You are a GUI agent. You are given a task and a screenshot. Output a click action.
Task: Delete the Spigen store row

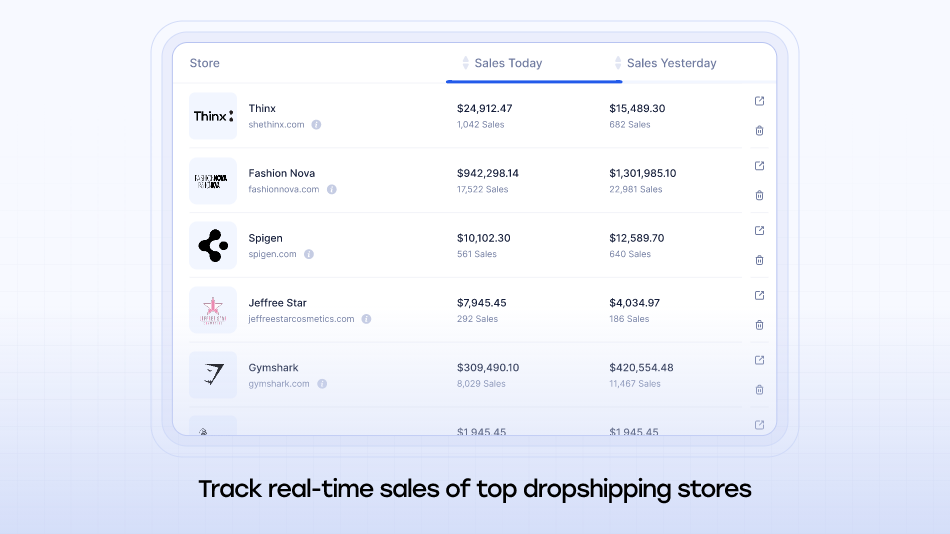pos(759,260)
